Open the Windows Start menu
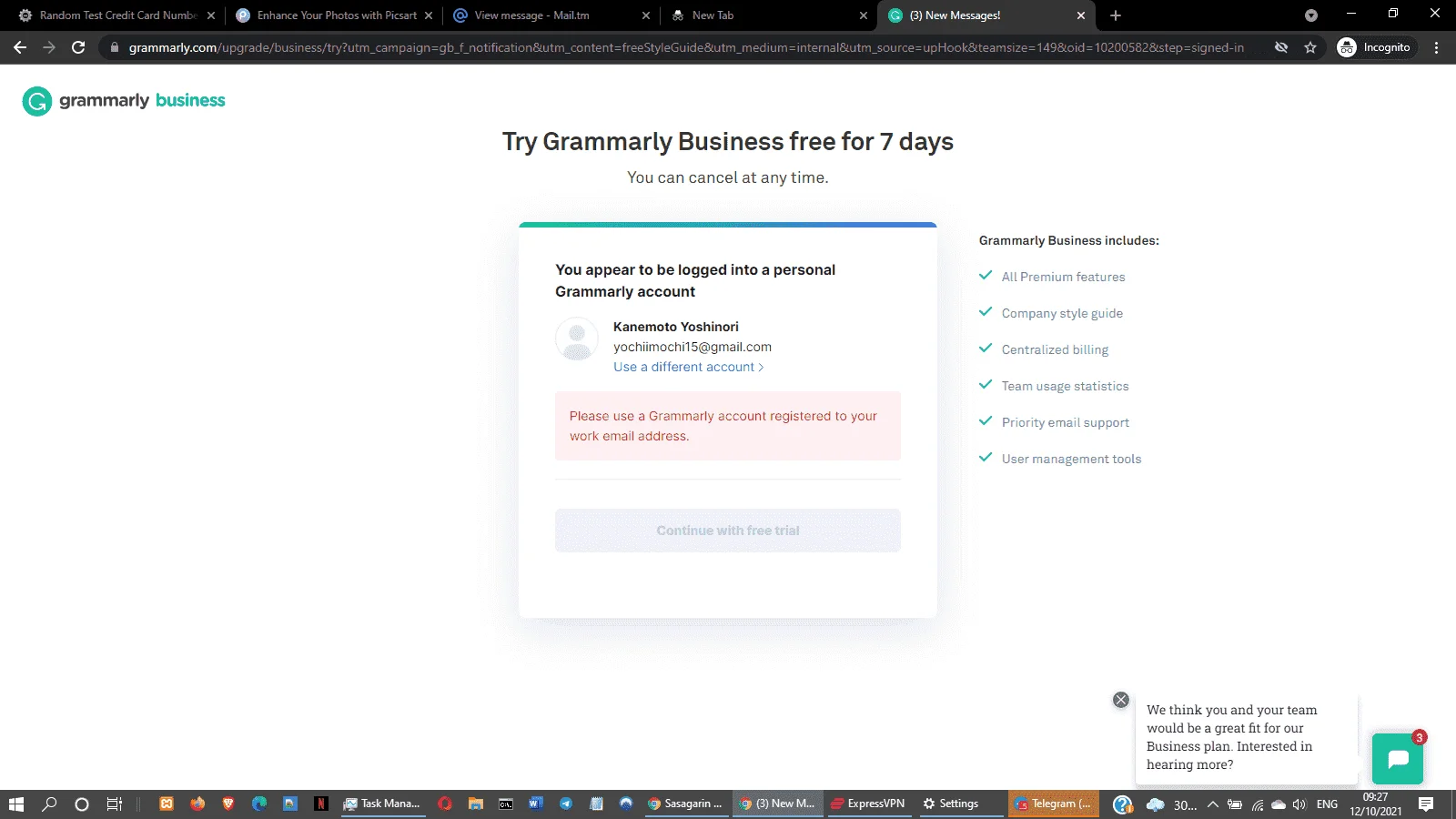 tap(16, 804)
